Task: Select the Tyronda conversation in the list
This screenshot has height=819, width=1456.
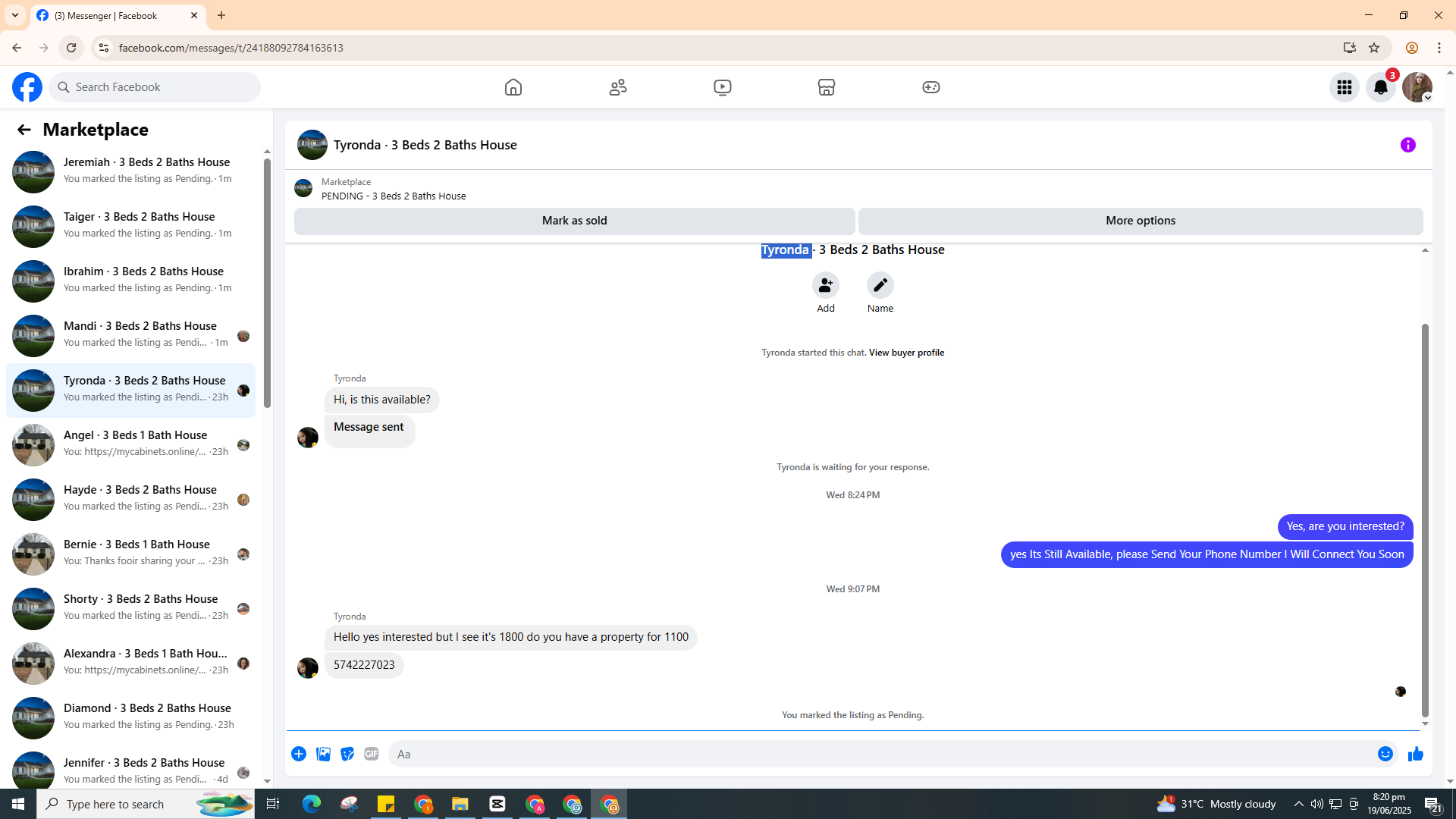Action: coord(130,390)
